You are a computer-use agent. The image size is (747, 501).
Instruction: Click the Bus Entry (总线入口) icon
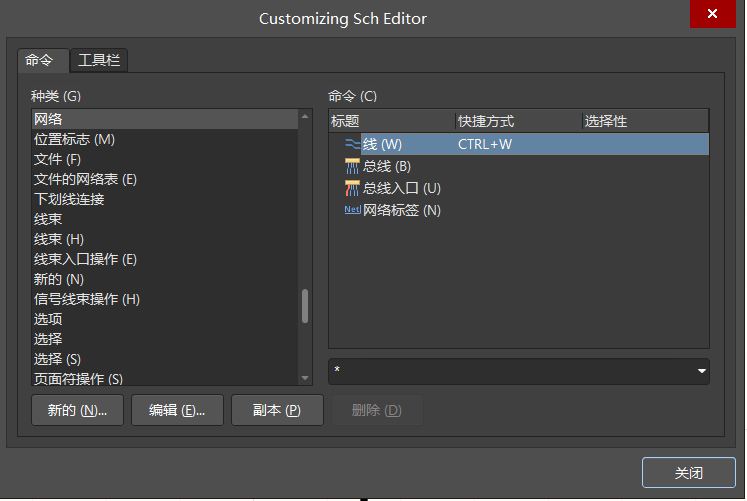[352, 188]
